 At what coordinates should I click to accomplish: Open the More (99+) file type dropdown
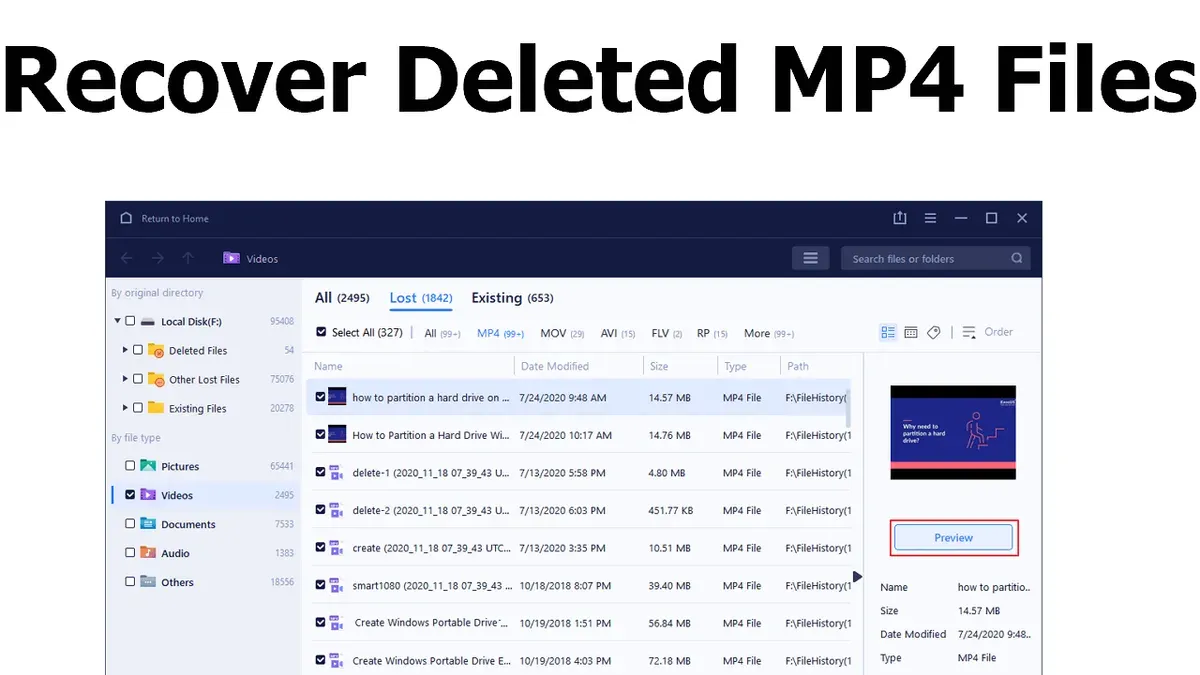[x=769, y=333]
